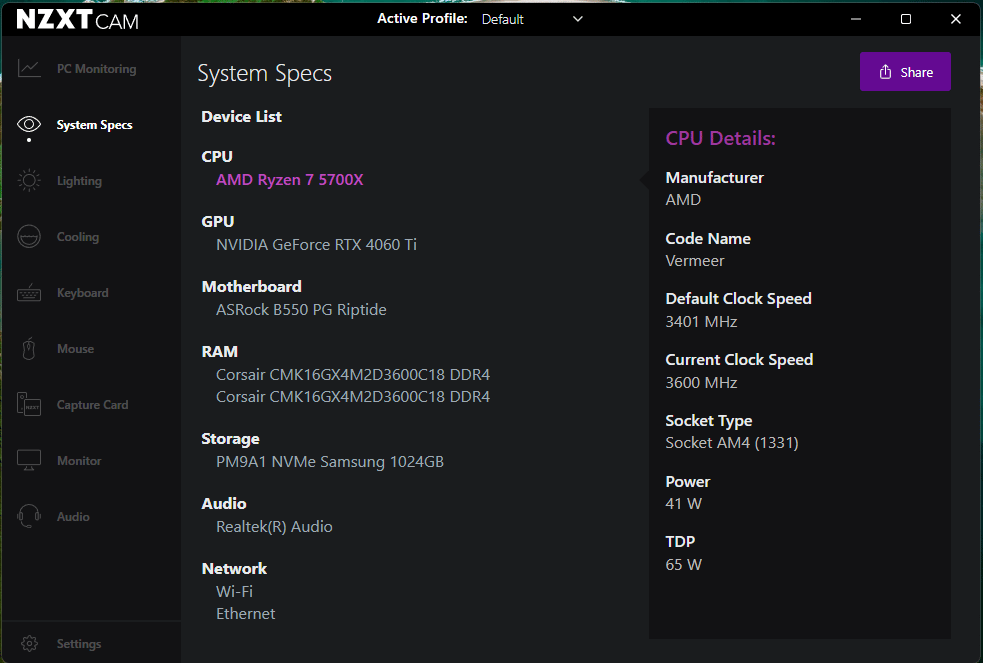The width and height of the screenshot is (983, 663).
Task: Select the Audio headset icon
Action: click(x=29, y=516)
